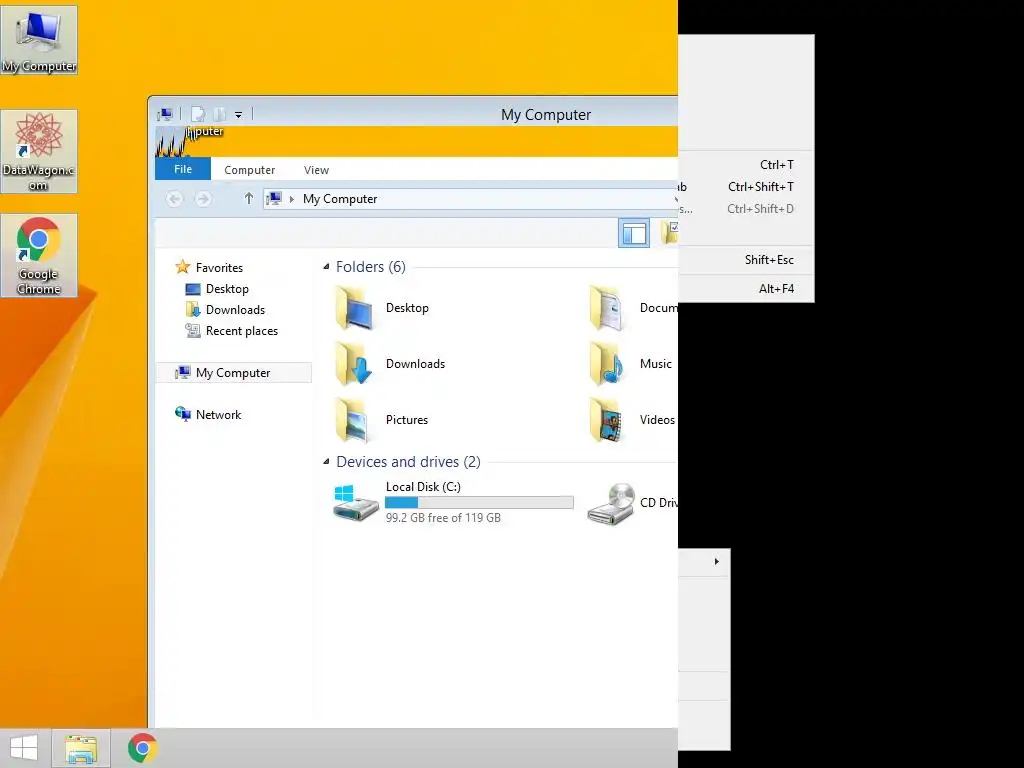
Task: Open File Explorer from the taskbar
Action: pyautogui.click(x=81, y=748)
